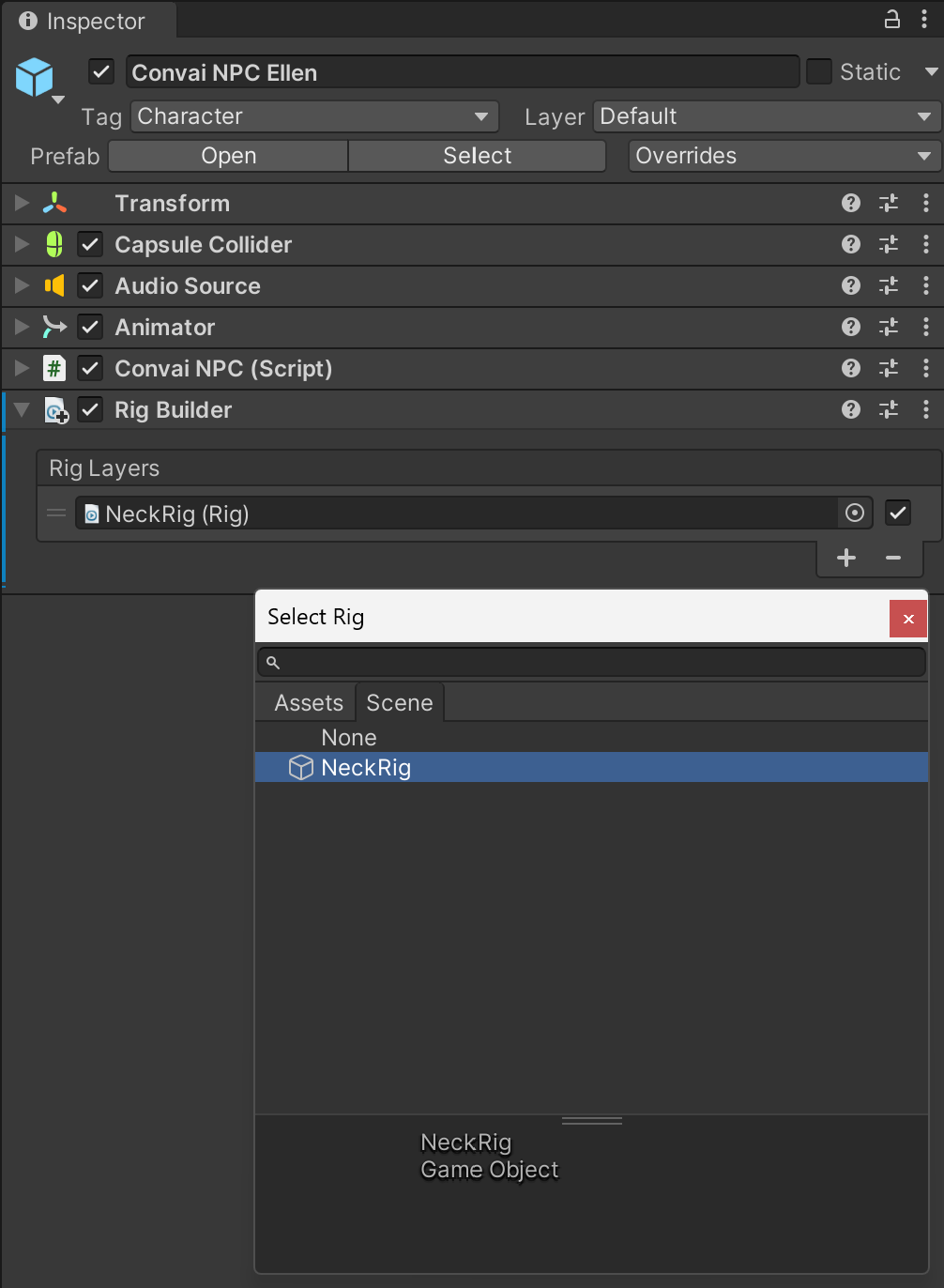
Task: Click the Animator component icon
Action: [x=54, y=327]
